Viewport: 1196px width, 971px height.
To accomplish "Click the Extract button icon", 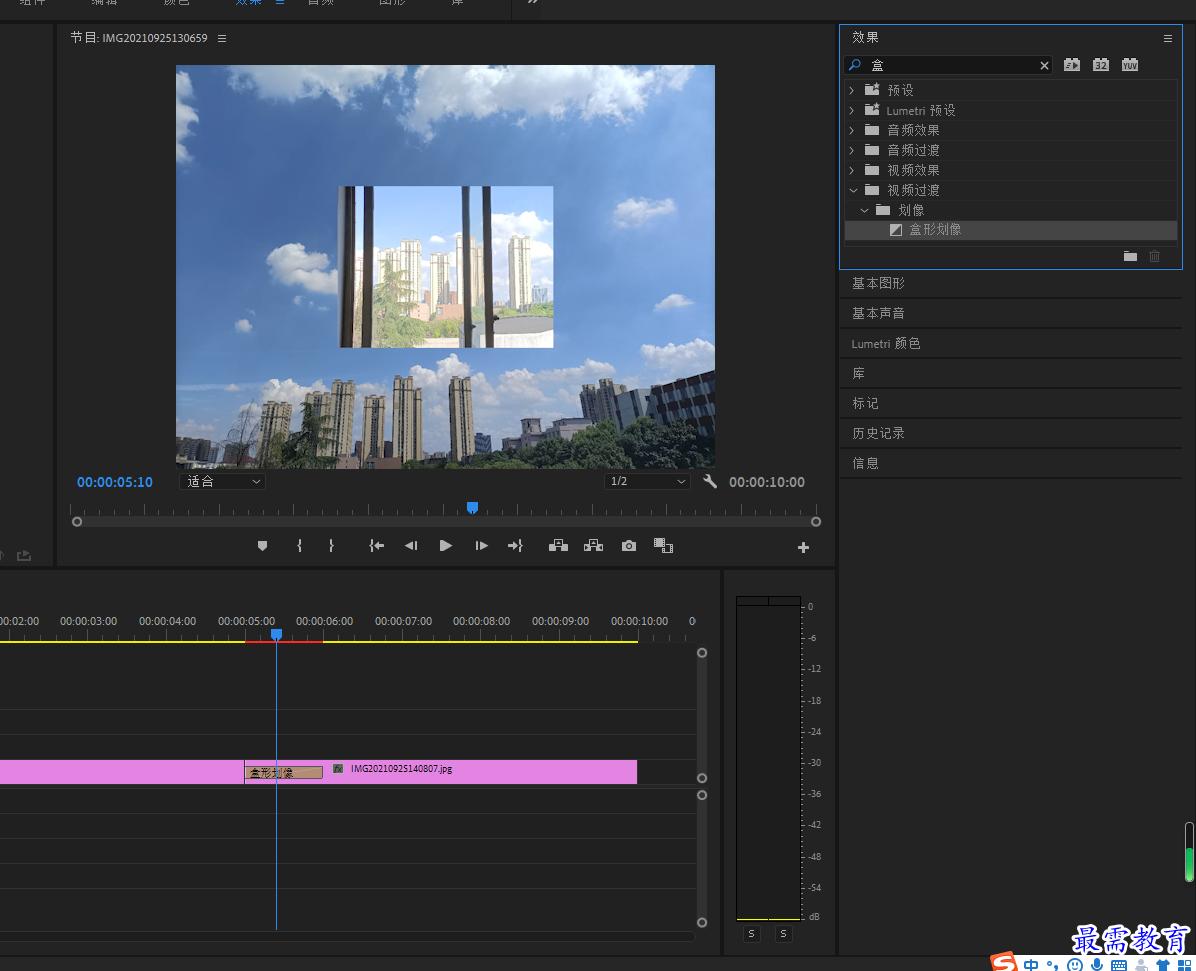I will (593, 546).
